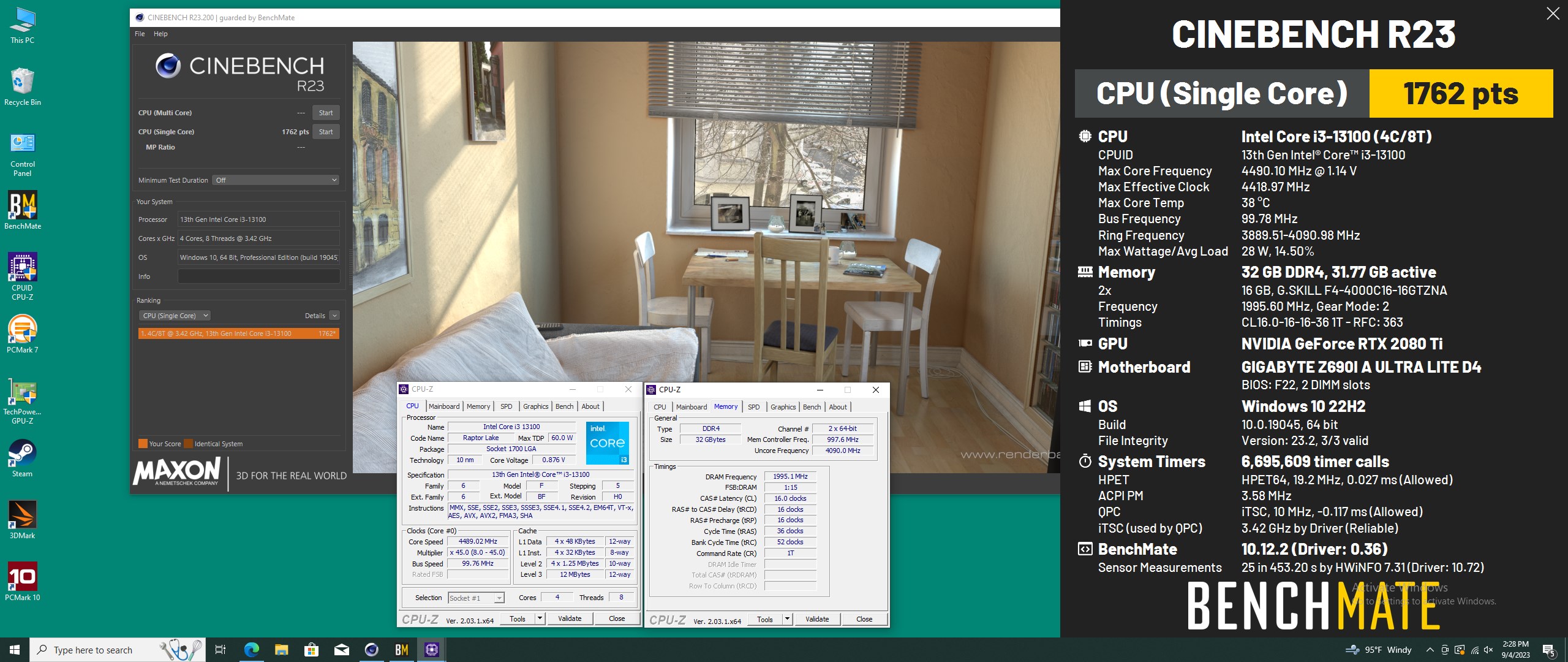Open the Minimum Test Duration dropdown

pos(276,180)
